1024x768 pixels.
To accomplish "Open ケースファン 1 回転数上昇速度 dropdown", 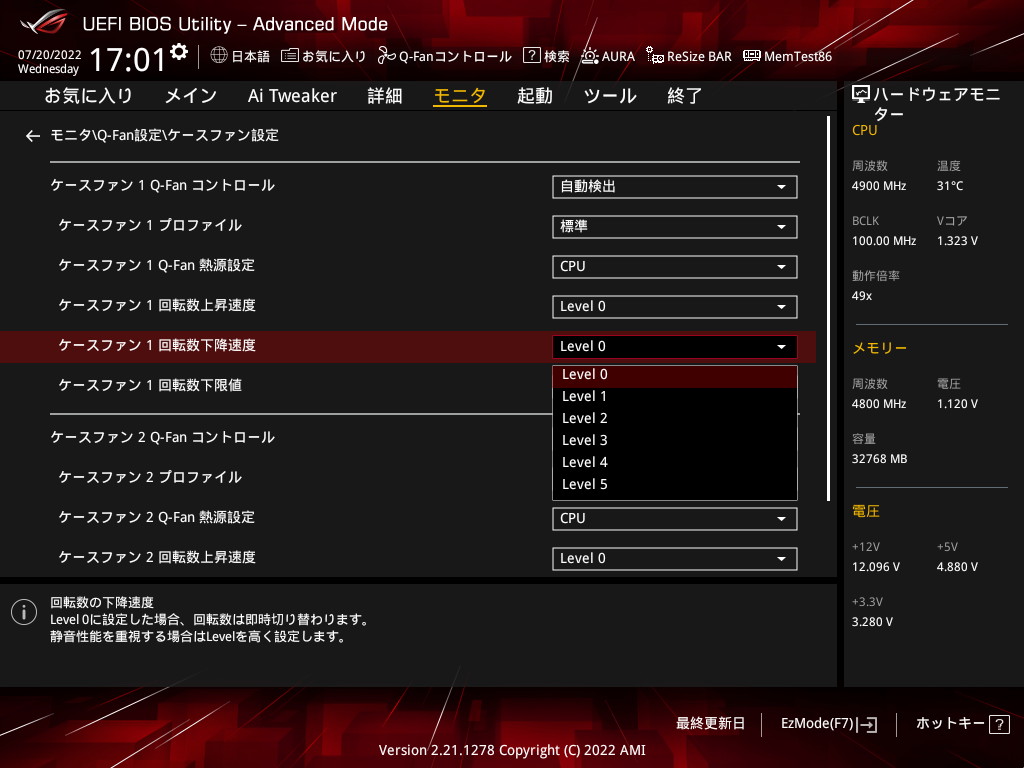I will pos(675,307).
